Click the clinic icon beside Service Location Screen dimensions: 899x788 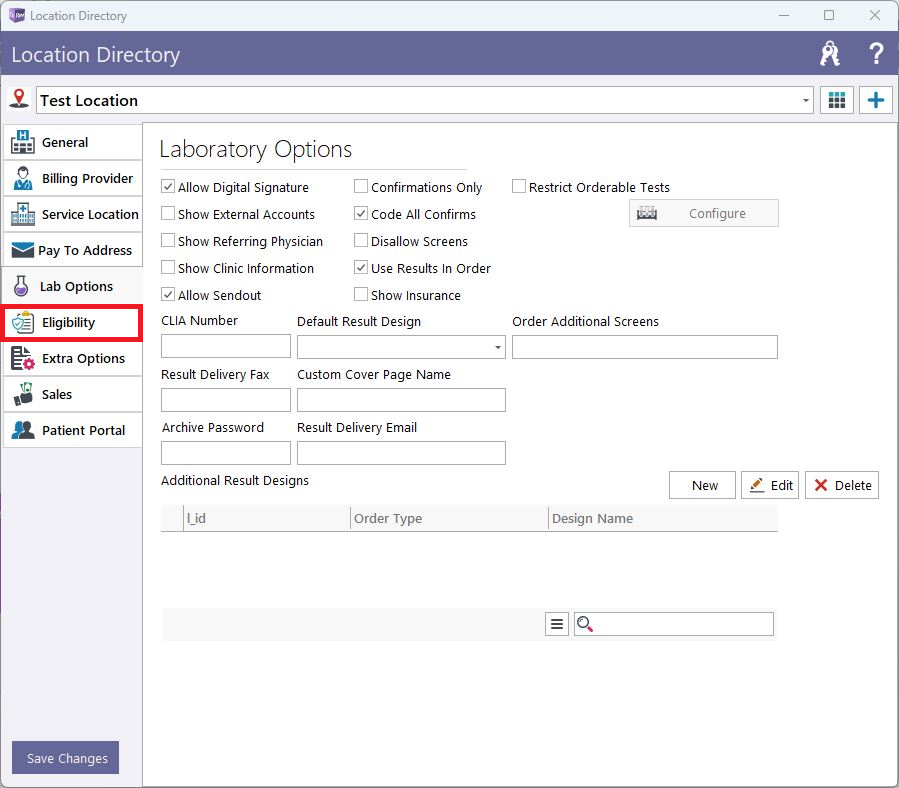click(x=22, y=214)
